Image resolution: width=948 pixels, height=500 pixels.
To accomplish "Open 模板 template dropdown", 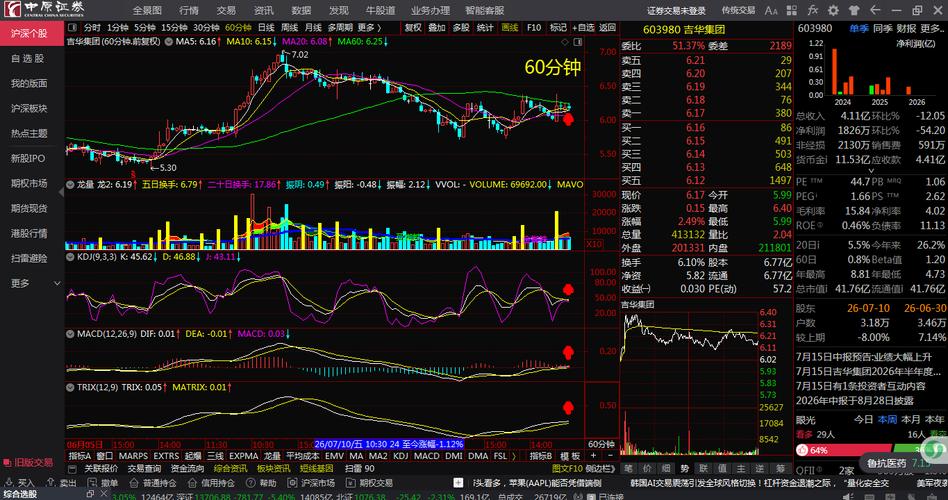I will (x=570, y=456).
